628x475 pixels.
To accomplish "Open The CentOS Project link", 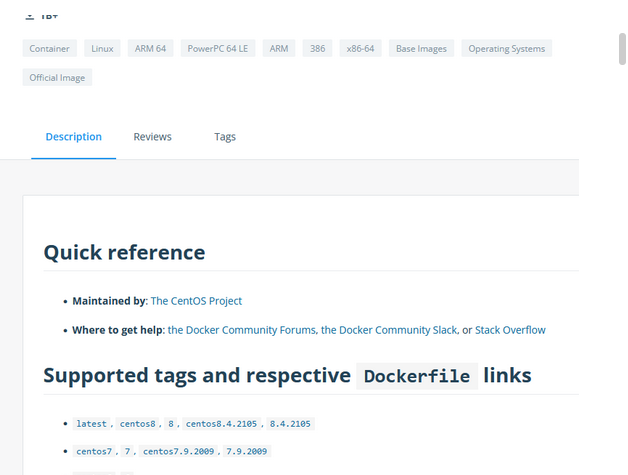I will (x=196, y=301).
